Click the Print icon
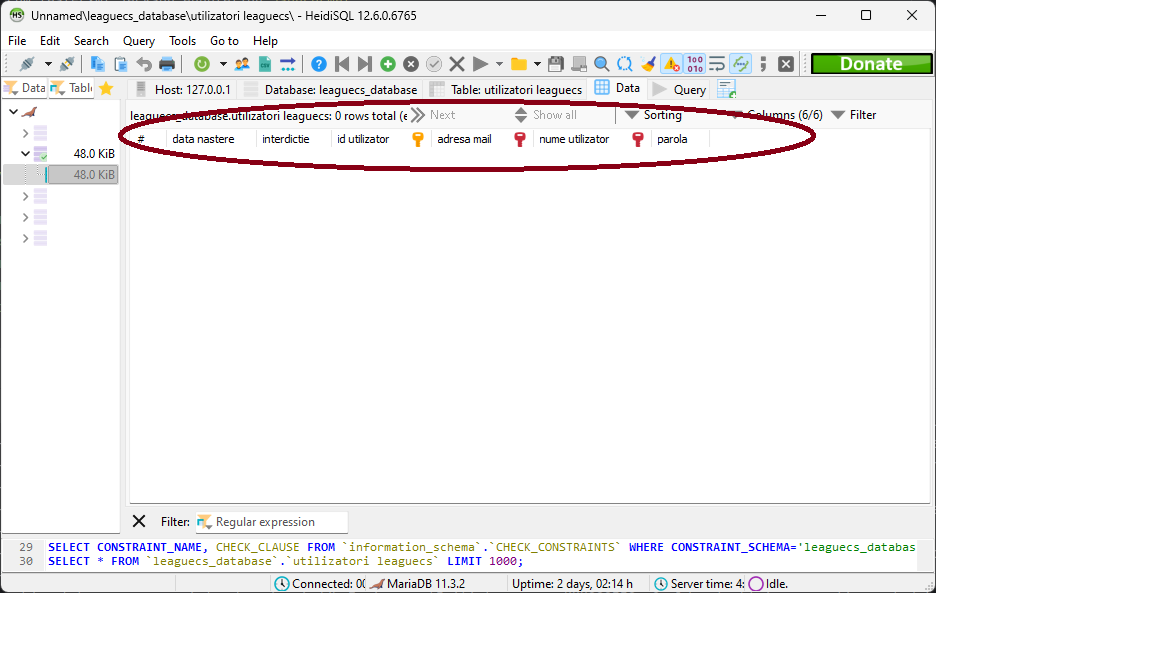 pos(168,64)
